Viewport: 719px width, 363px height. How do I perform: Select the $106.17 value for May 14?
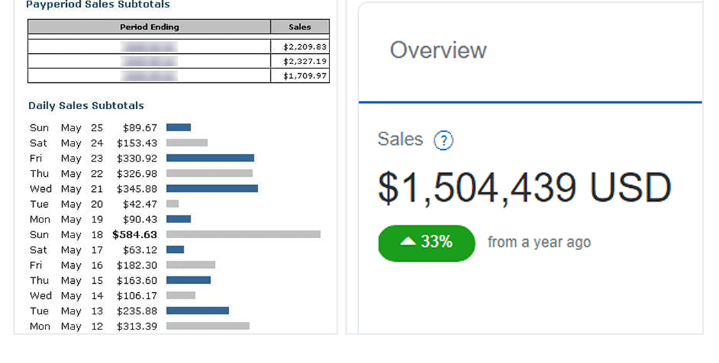pos(137,296)
